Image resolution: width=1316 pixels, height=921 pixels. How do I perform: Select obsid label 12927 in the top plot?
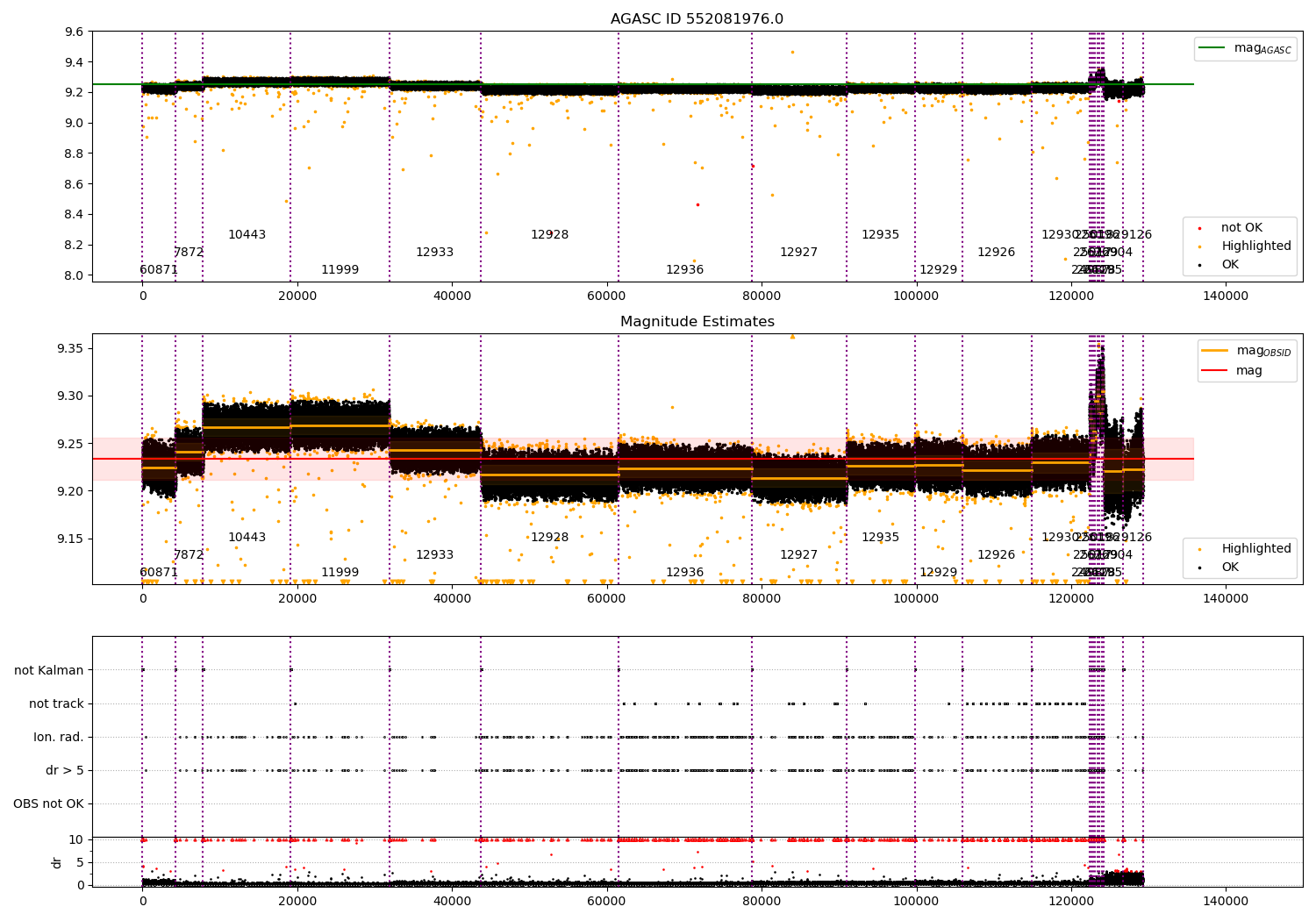tap(798, 253)
